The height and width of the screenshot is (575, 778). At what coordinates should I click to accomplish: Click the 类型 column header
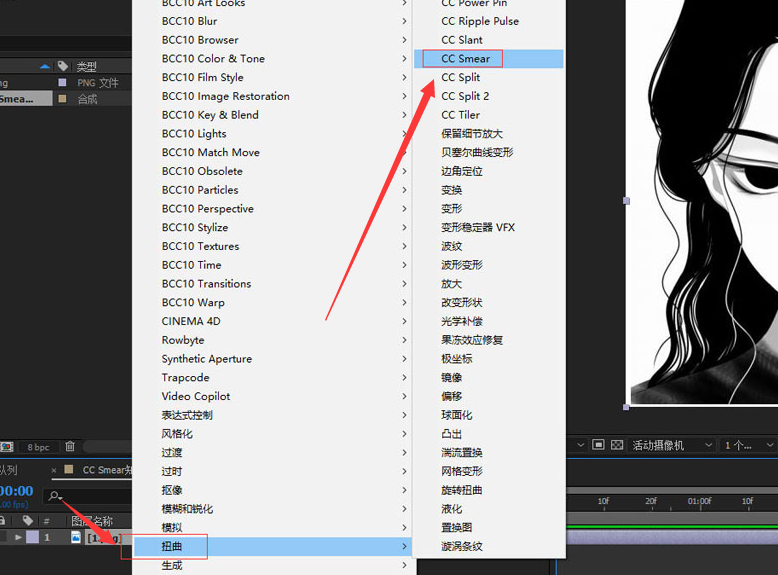point(86,66)
